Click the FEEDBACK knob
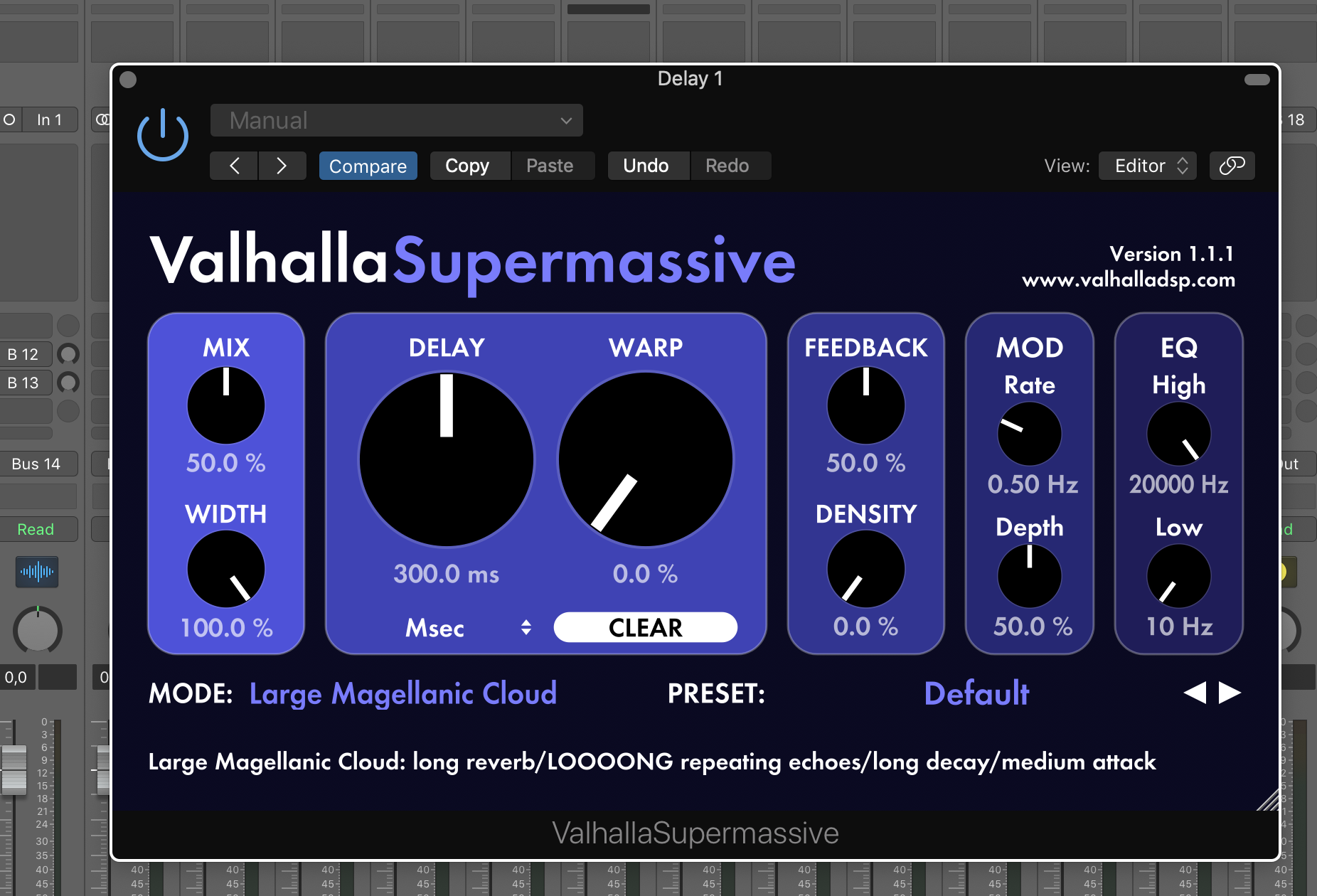Viewport: 1317px width, 896px height. click(866, 405)
